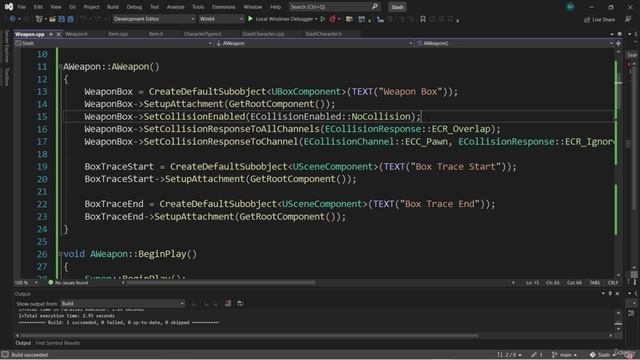Select the Output bottom tab
Image resolution: width=640 pixels, height=360 pixels.
click(23, 343)
